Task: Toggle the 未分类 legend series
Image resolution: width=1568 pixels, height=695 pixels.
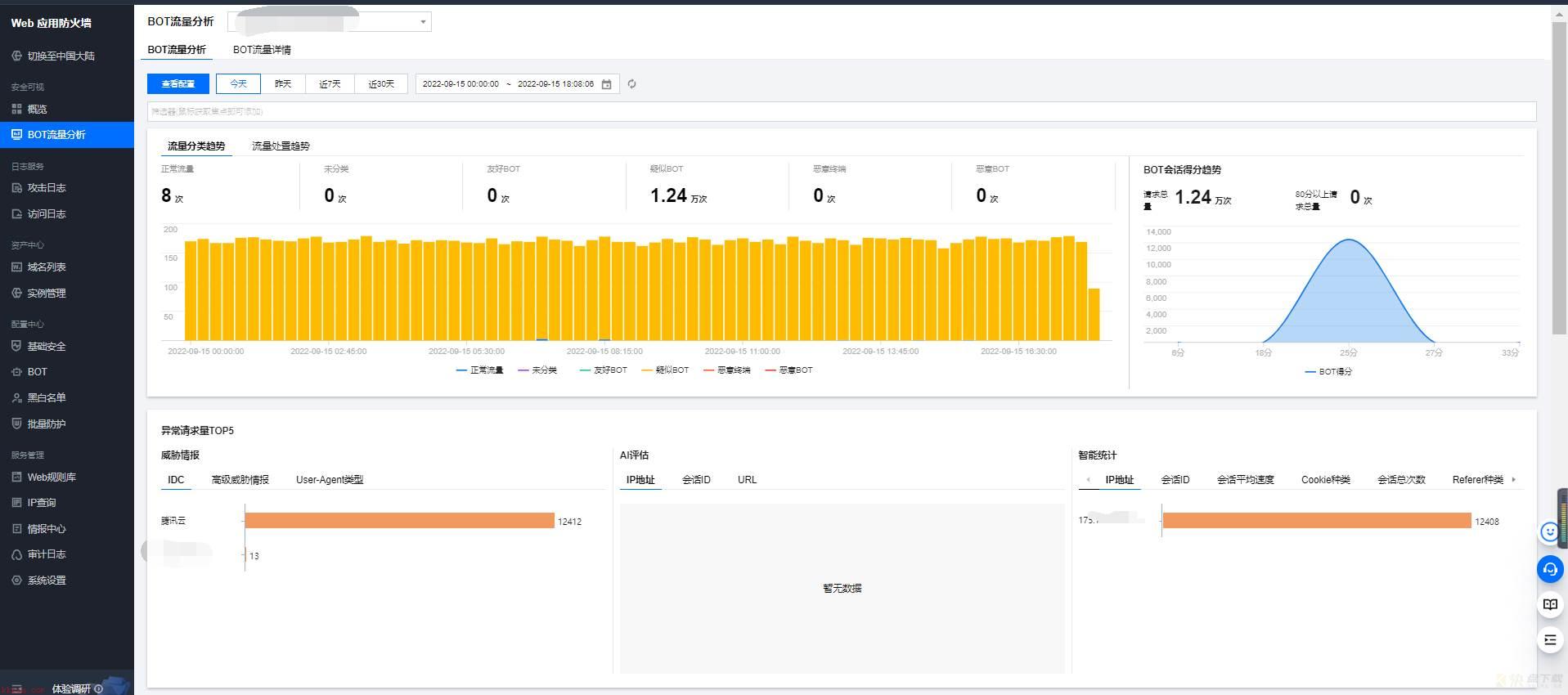Action: tap(537, 370)
